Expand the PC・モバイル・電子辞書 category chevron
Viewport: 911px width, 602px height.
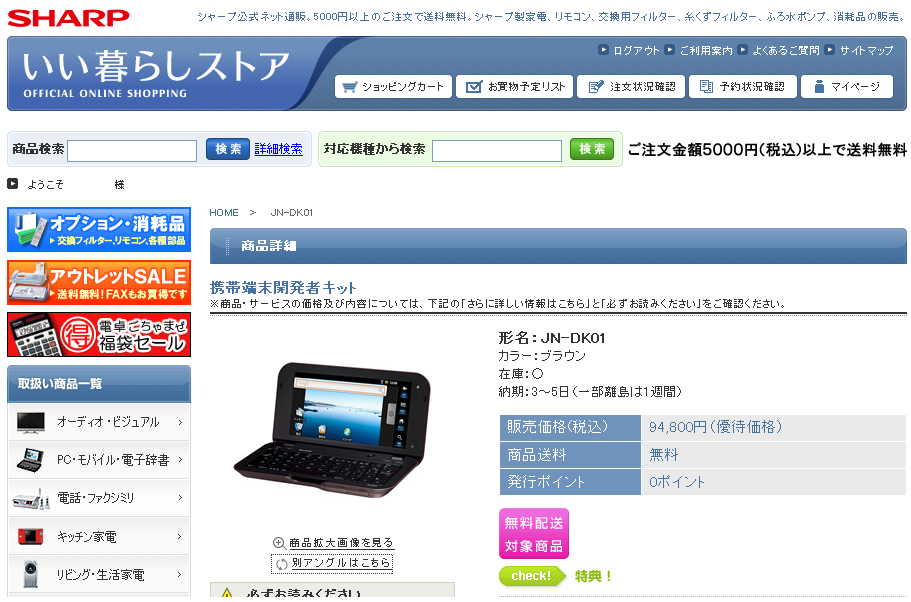tap(180, 460)
